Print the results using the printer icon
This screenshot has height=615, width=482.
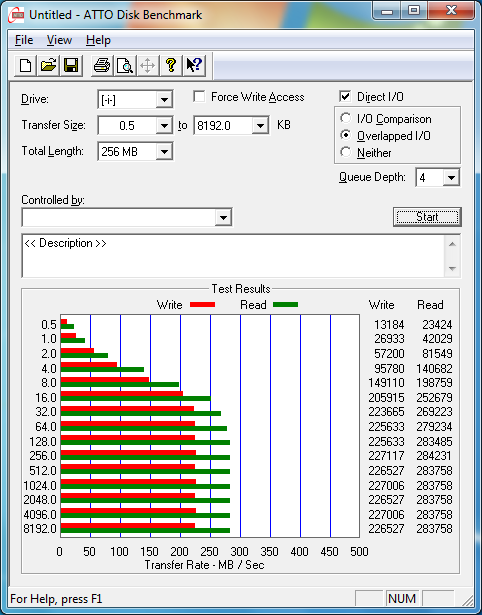click(x=102, y=65)
